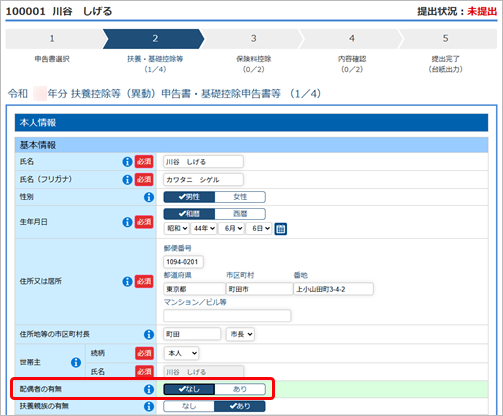Screen dimensions: 503x416
Task: Click the 郵便番号 field showing 1094-0201
Action: click(x=183, y=262)
